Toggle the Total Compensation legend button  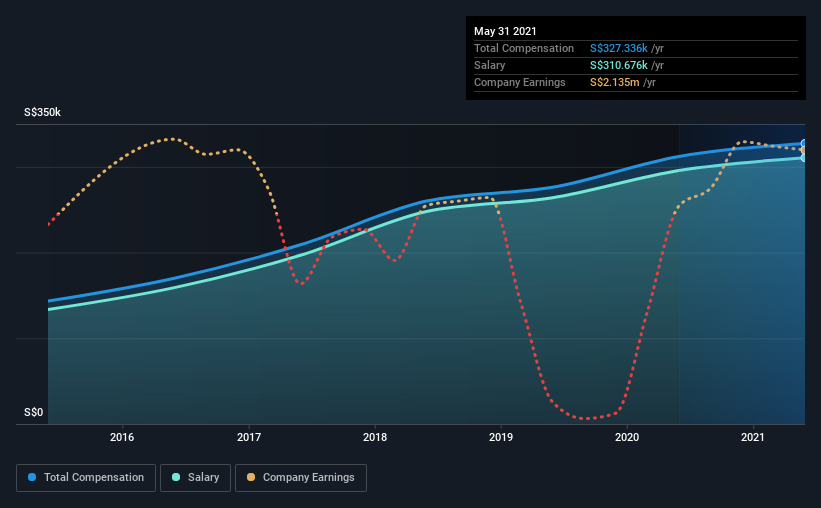coord(86,478)
